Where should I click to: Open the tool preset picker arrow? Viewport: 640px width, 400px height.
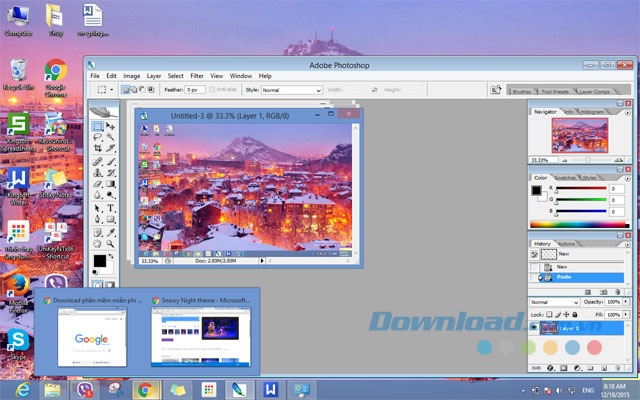[111, 89]
